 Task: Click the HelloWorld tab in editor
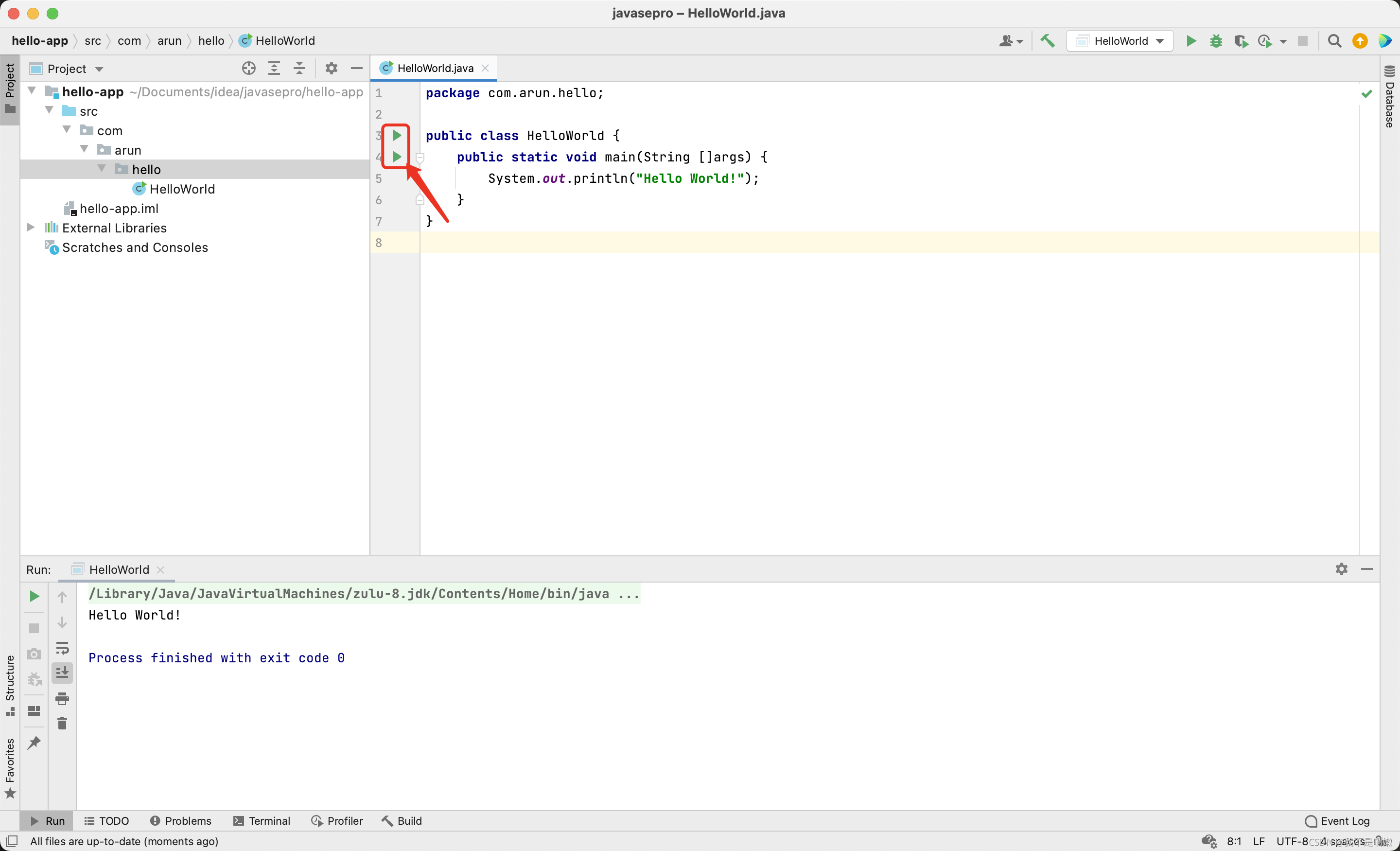(x=434, y=67)
